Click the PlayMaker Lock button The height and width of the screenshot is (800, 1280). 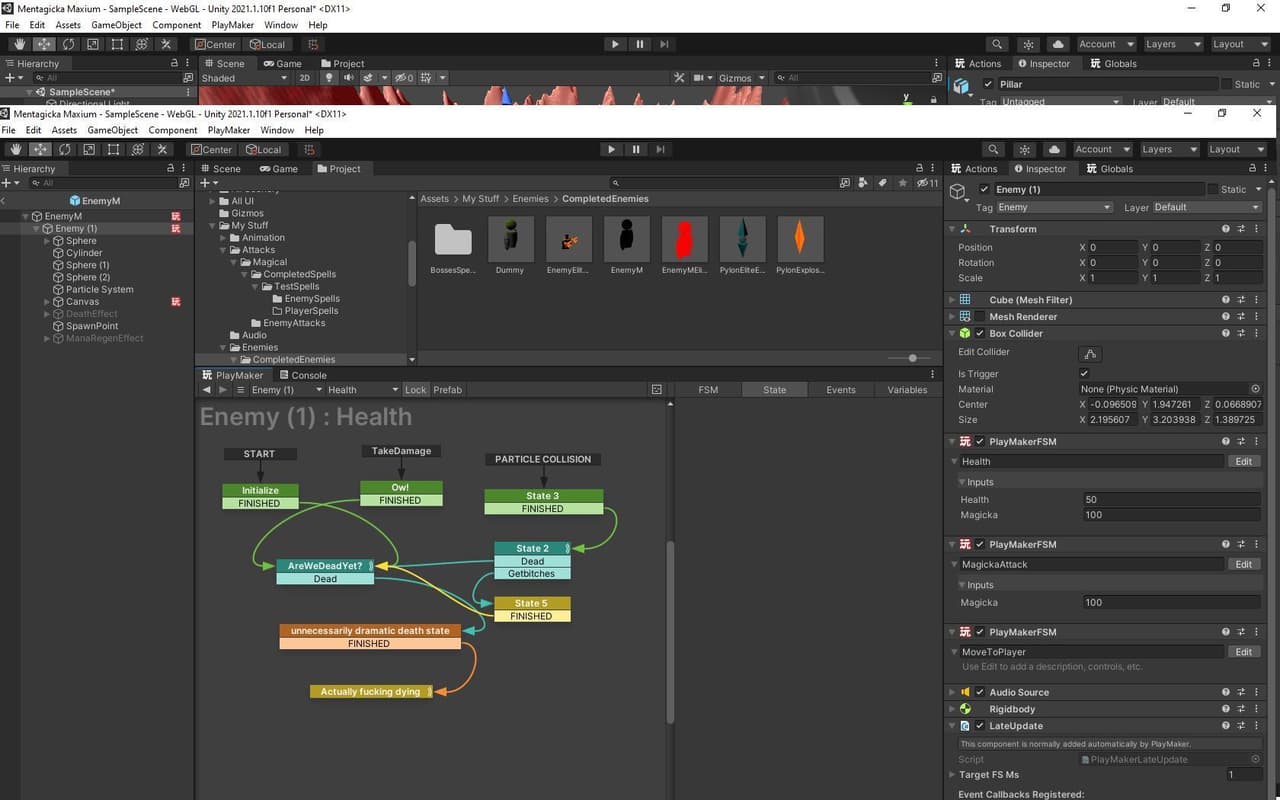click(416, 390)
